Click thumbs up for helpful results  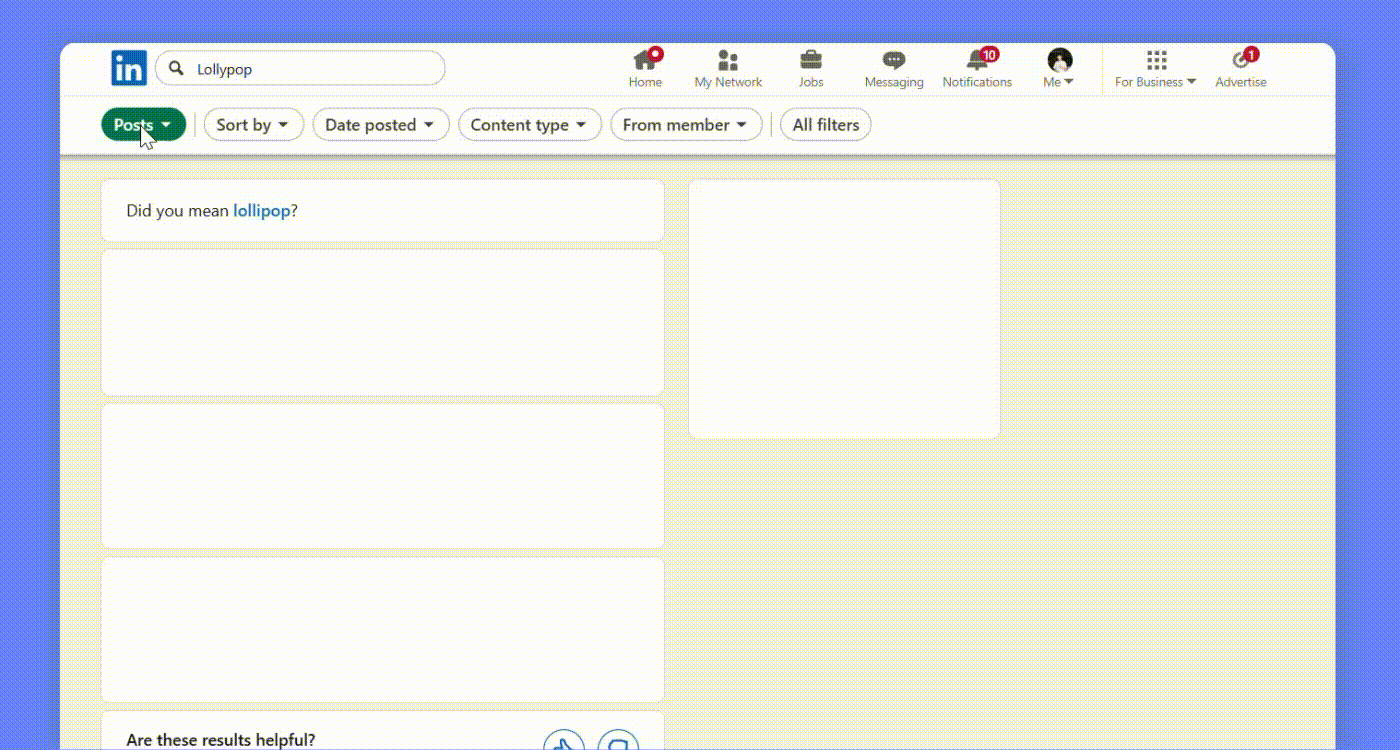coord(564,742)
